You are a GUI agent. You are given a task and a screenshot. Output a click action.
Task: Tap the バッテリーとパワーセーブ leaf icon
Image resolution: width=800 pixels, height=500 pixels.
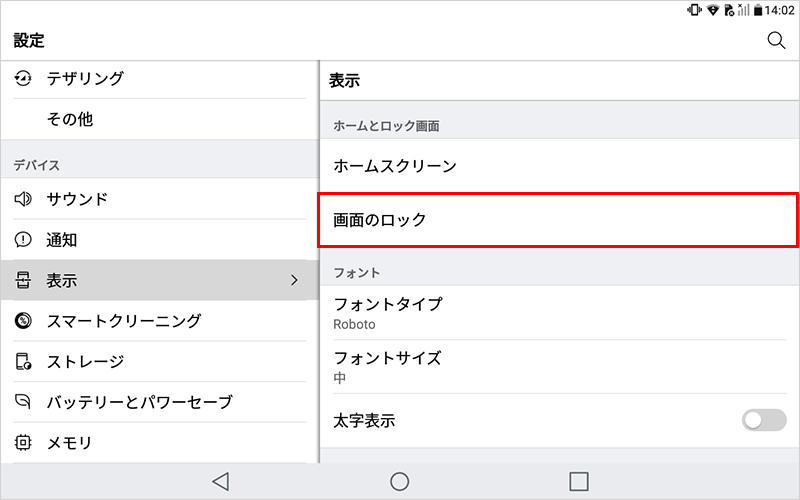[23, 402]
